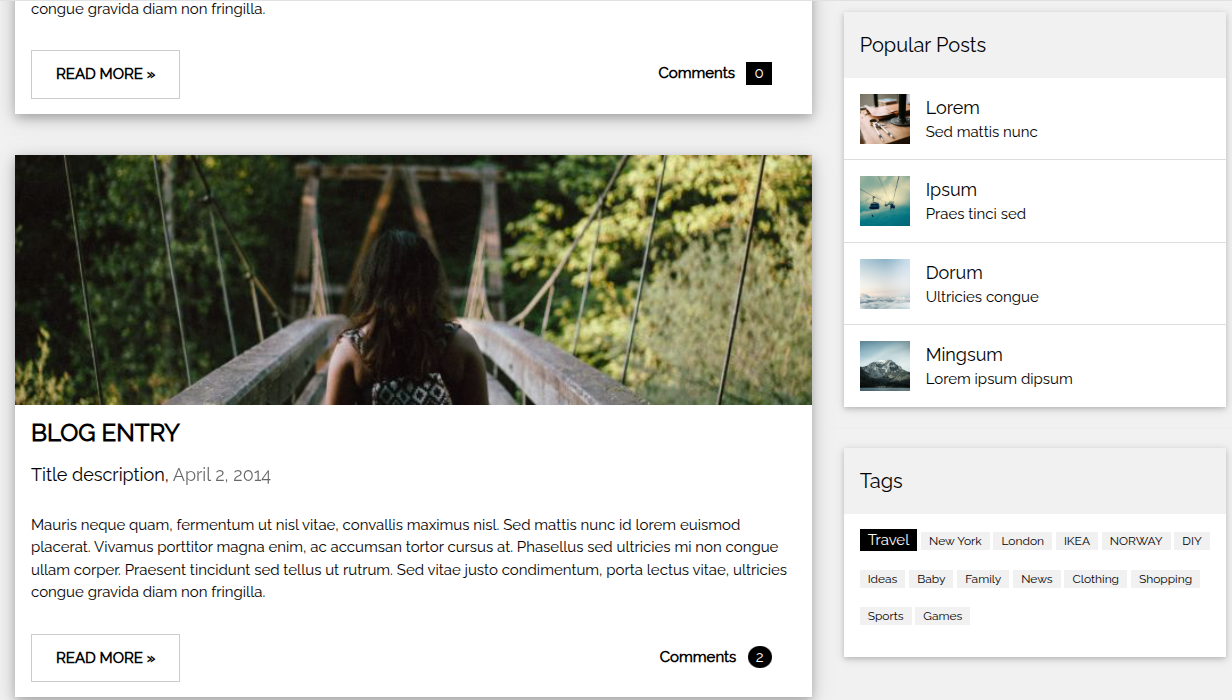Click the comments count badge showing 0
This screenshot has width=1232, height=700.
tap(759, 73)
